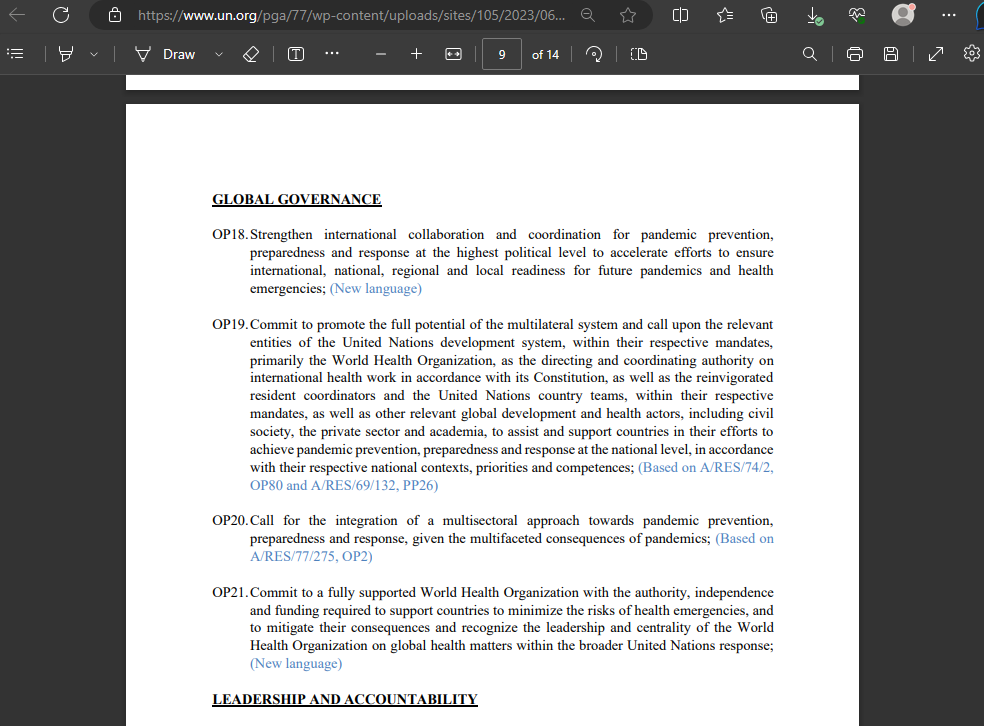Select the PDF highlight tool

pos(65,54)
